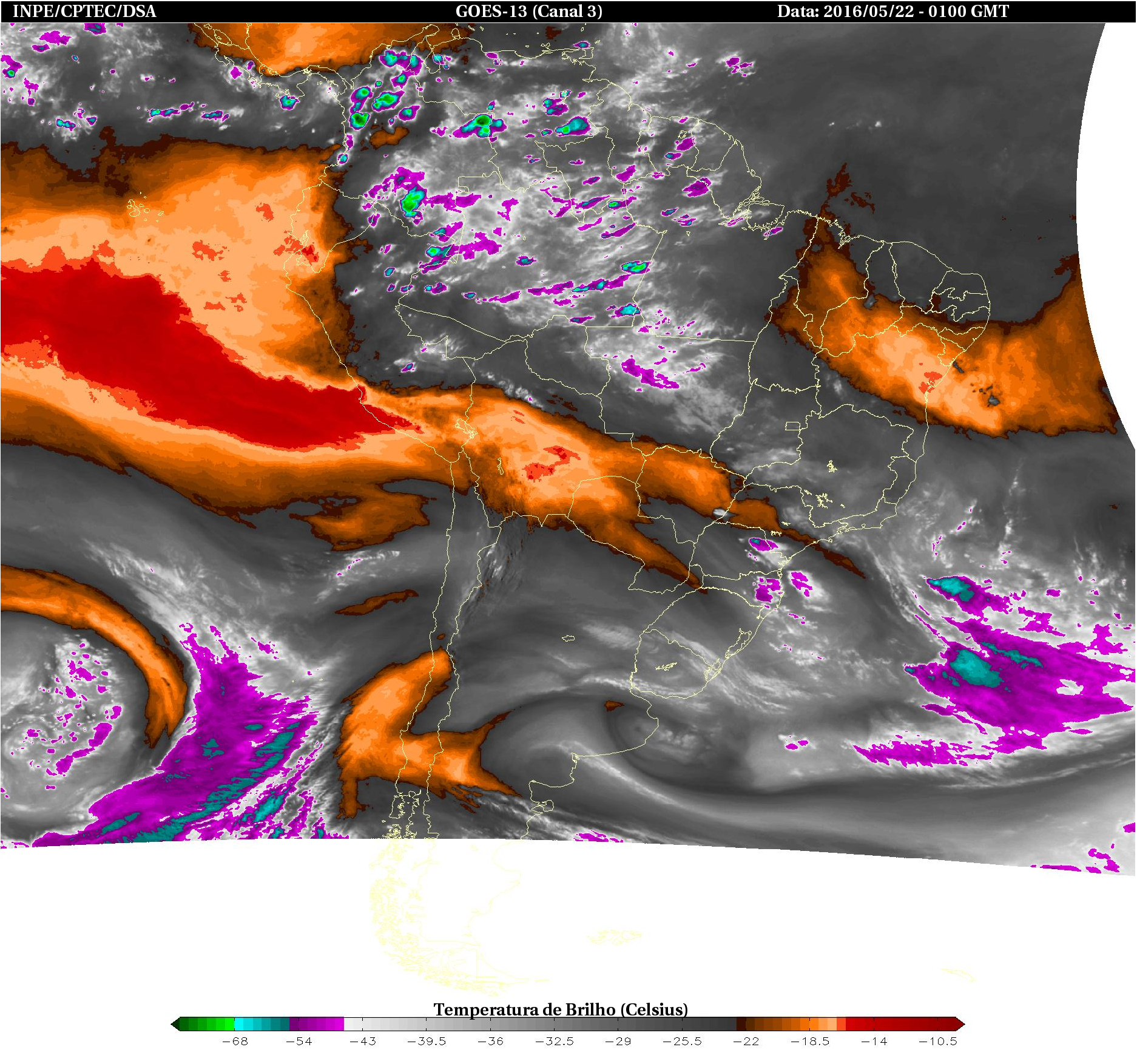
Task: Click the Data: 2016/05/22 - 0100 GMT timestamp
Action: click(x=893, y=11)
